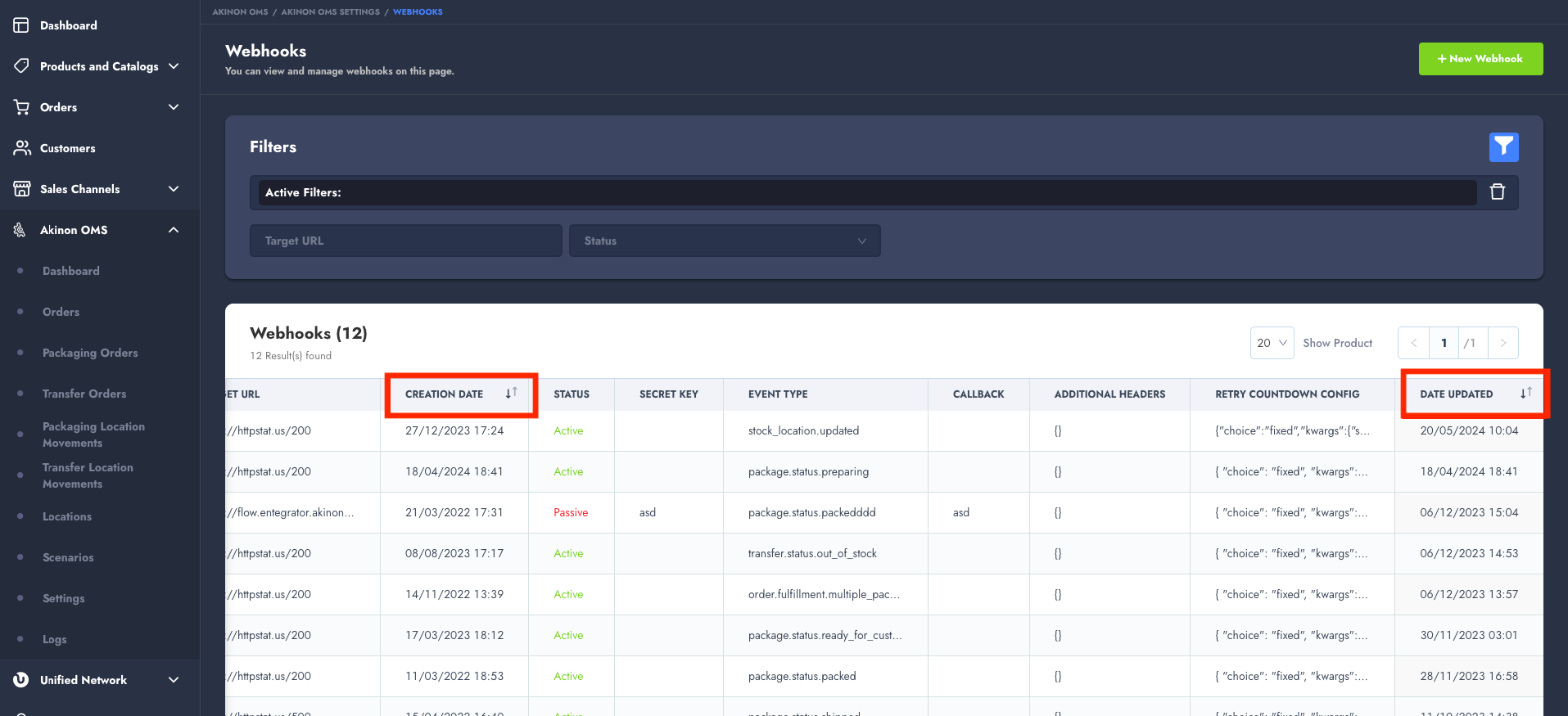Expand the Unified Network menu
Image resolution: width=1568 pixels, height=716 pixels.
coord(174,680)
